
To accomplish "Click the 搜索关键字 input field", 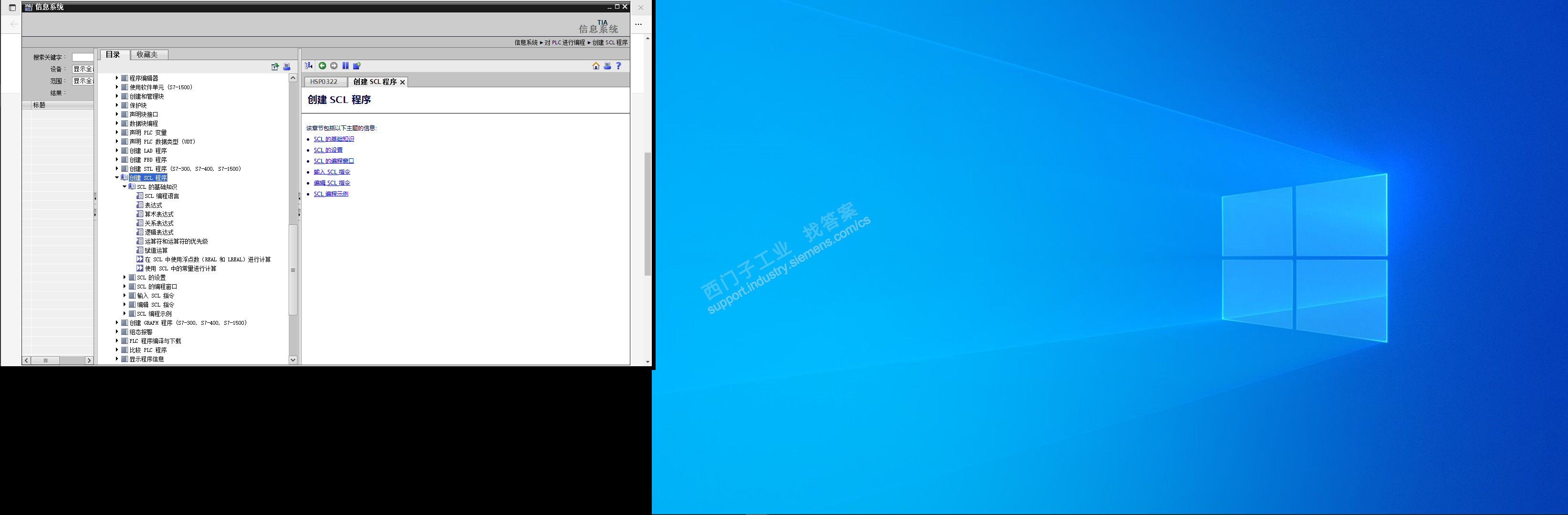I will coord(82,57).
